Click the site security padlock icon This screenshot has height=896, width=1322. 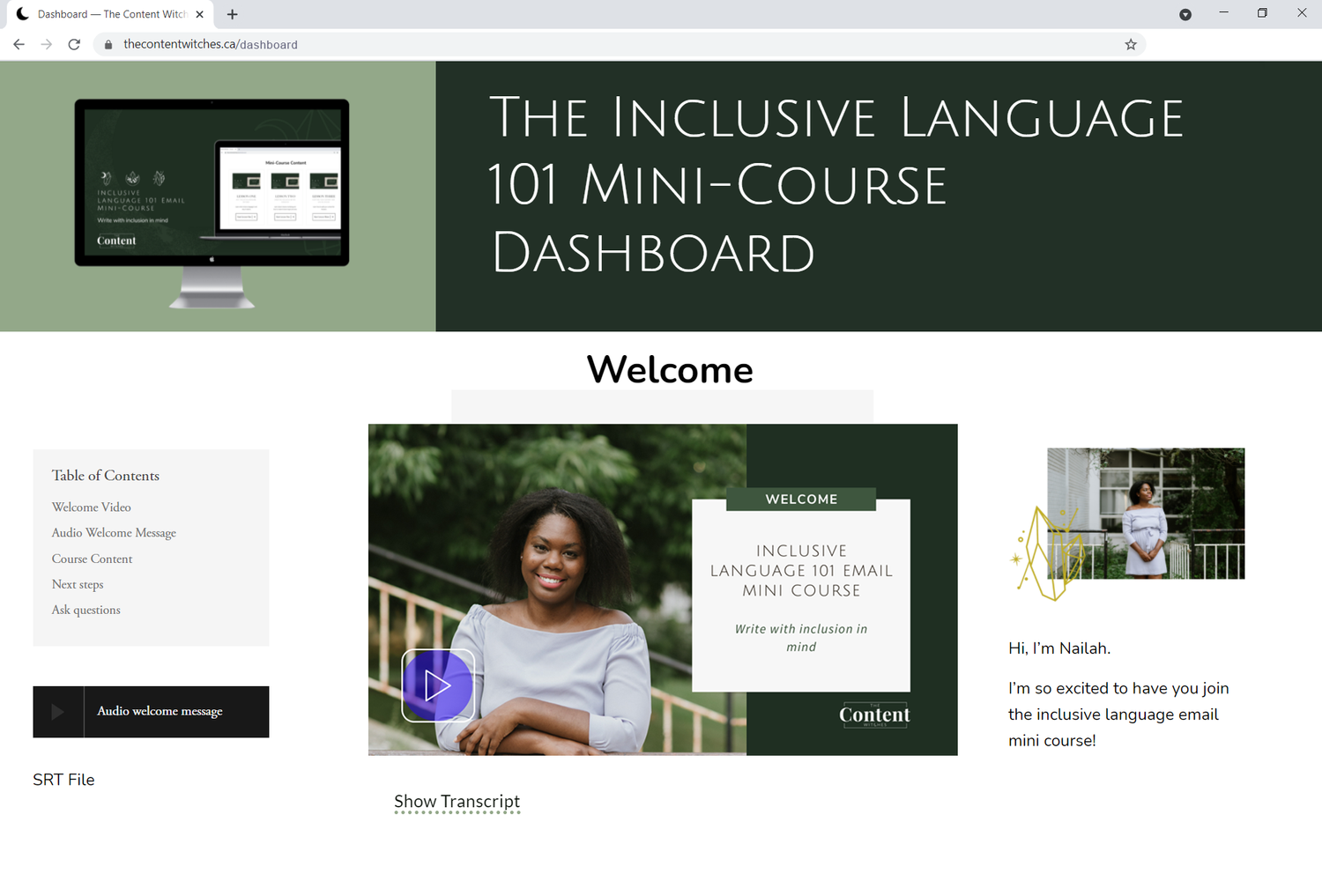pyautogui.click(x=108, y=44)
